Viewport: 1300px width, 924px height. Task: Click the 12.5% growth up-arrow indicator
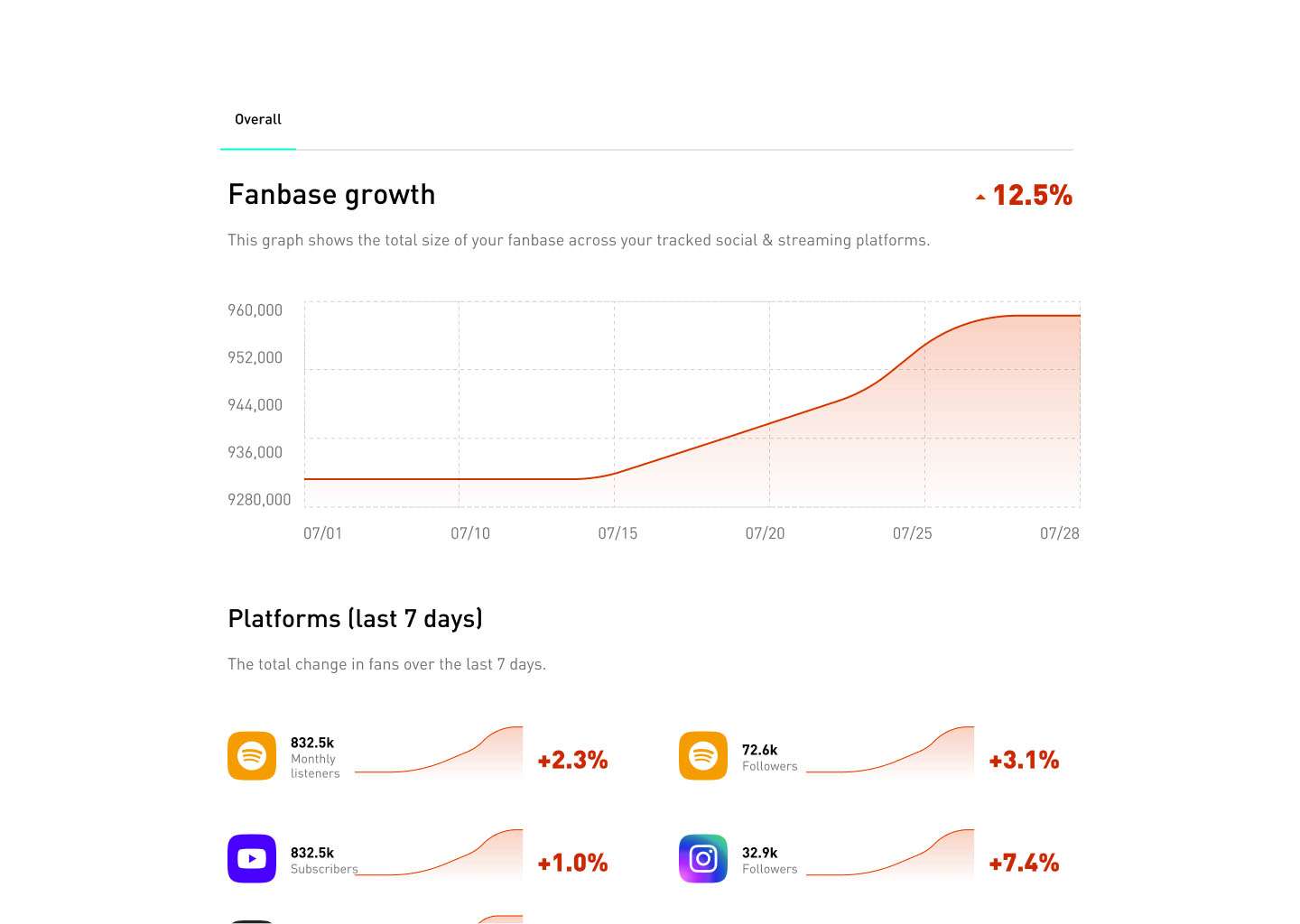point(980,197)
